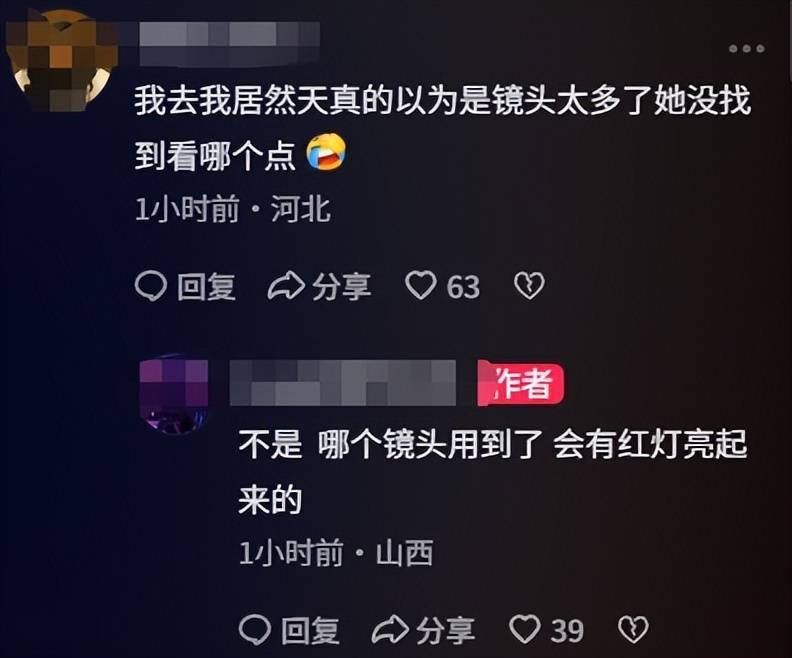792x658 pixels.
Task: Click the share arrow icon under author's reply
Action: coord(390,630)
